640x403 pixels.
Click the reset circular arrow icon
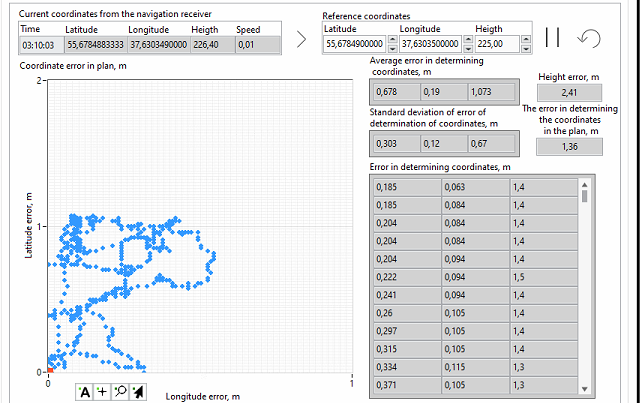point(590,39)
